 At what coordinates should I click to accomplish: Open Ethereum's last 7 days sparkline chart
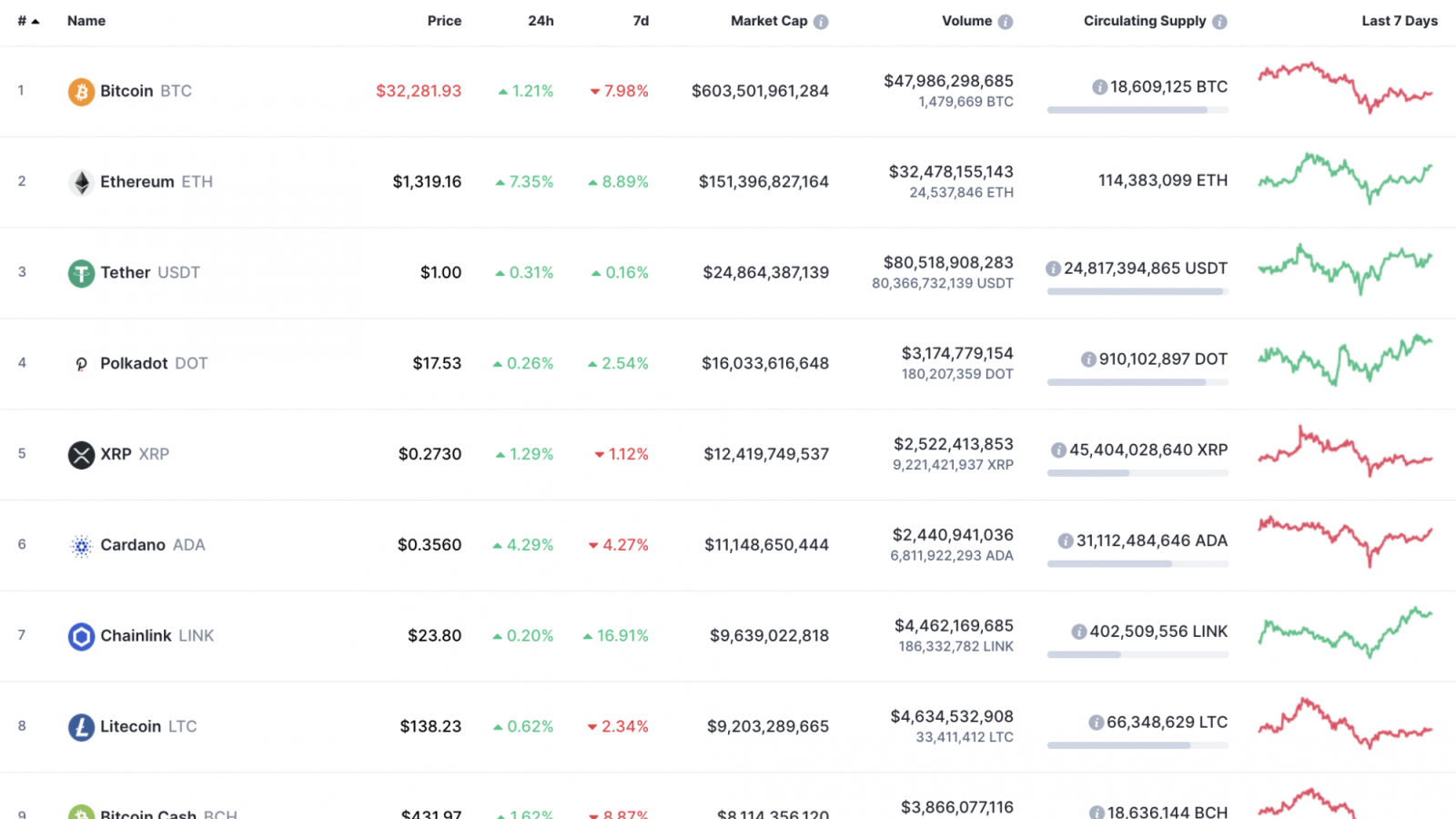pos(1345,178)
